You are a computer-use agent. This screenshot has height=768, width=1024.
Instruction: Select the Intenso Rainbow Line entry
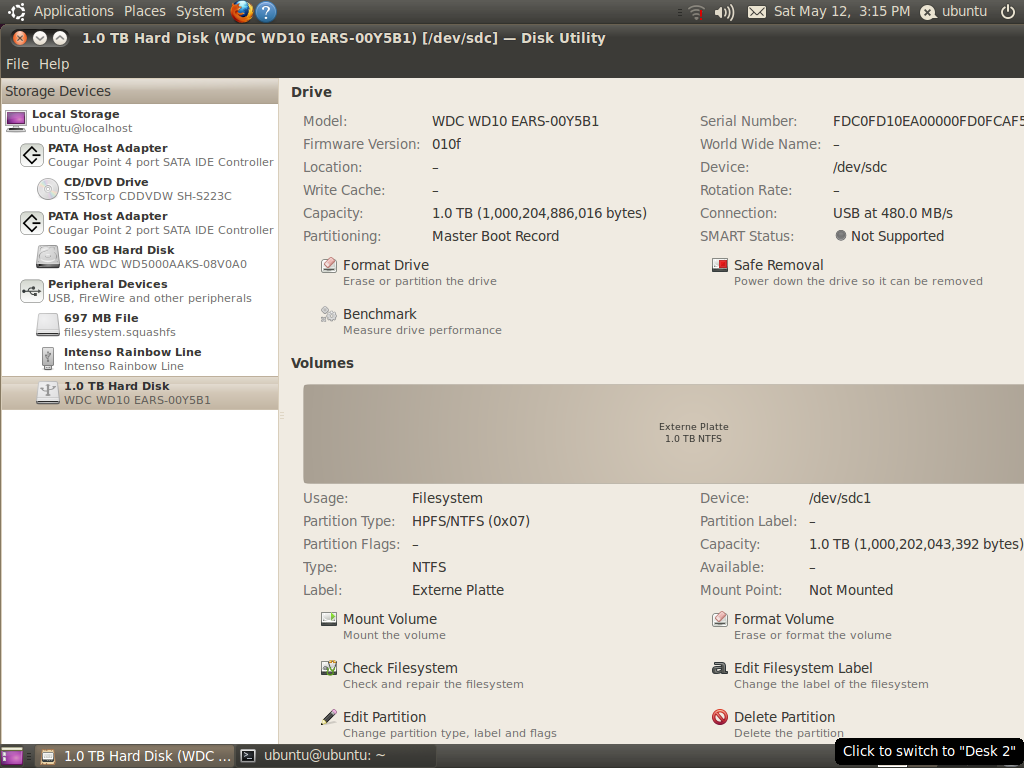(x=140, y=359)
